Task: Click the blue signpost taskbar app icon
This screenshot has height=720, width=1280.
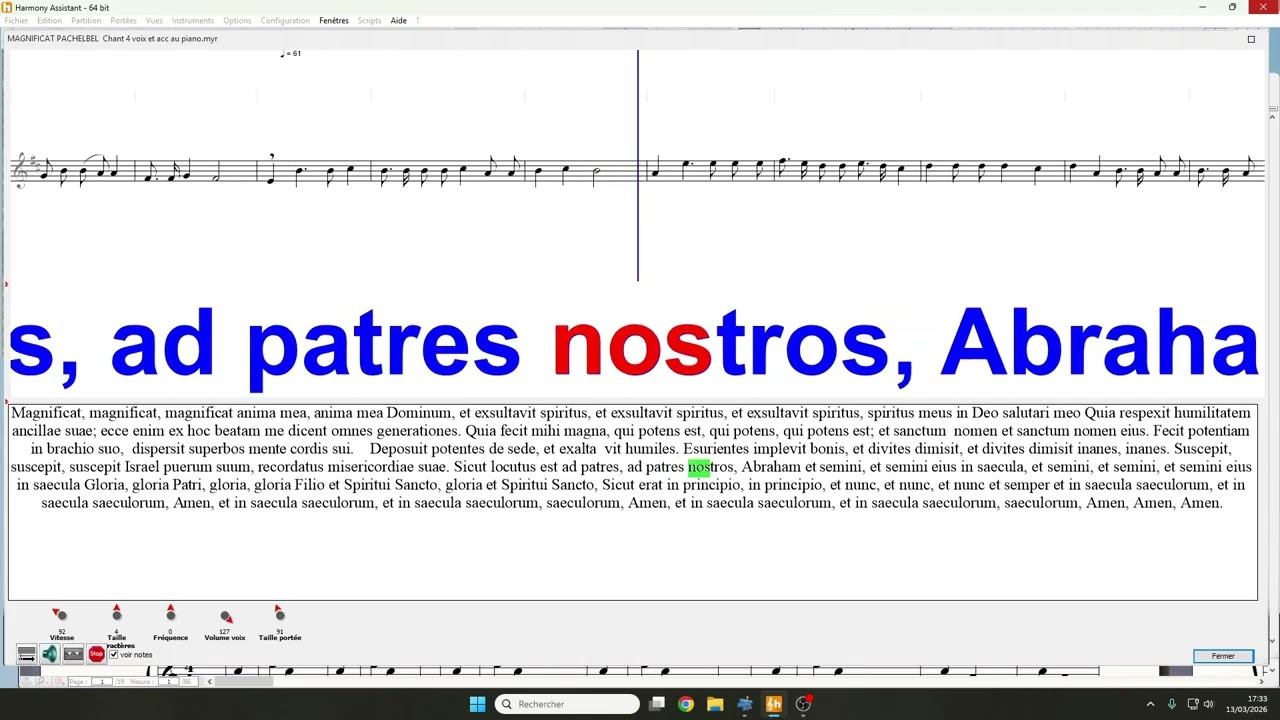Action: pyautogui.click(x=744, y=704)
